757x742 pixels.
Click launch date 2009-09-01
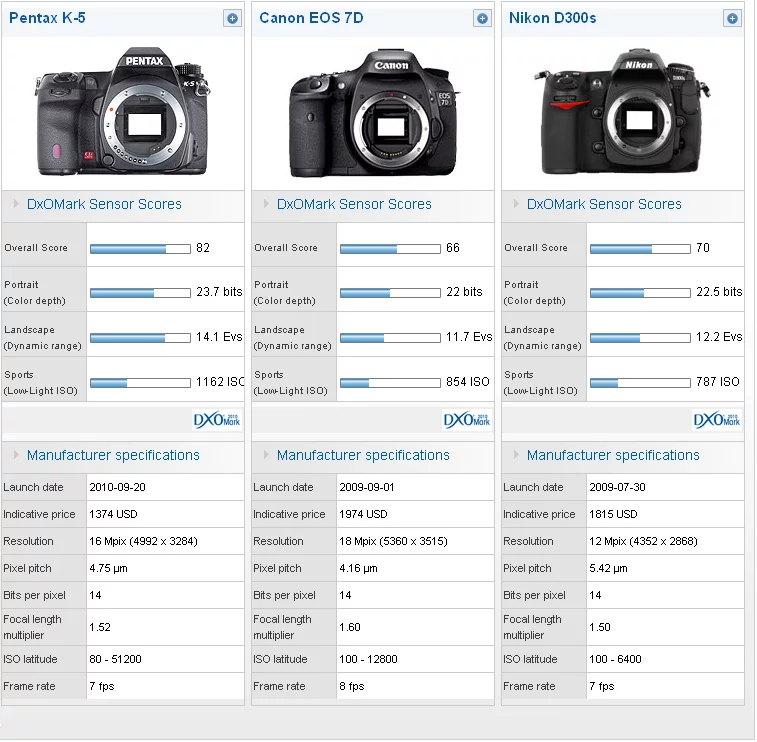pos(367,488)
